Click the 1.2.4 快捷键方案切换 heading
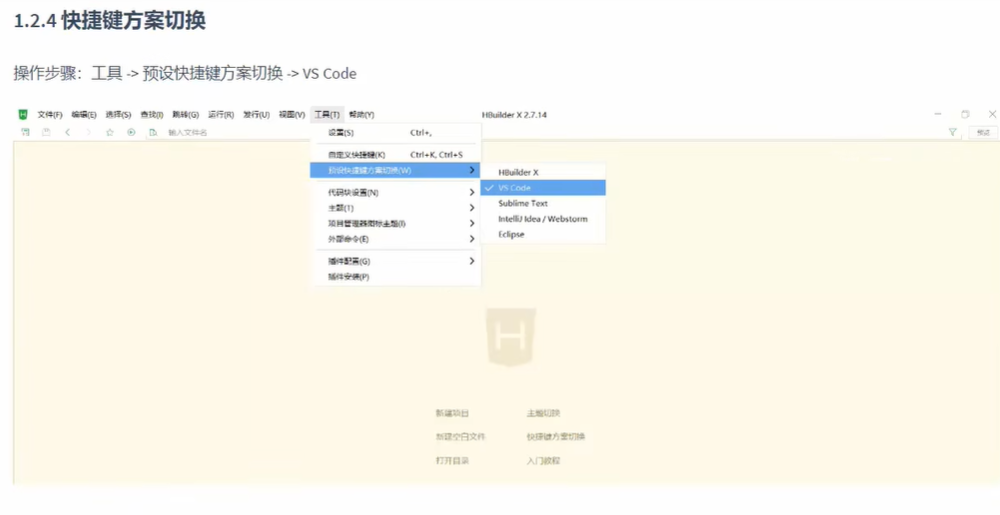This screenshot has width=1000, height=515. pos(110,21)
